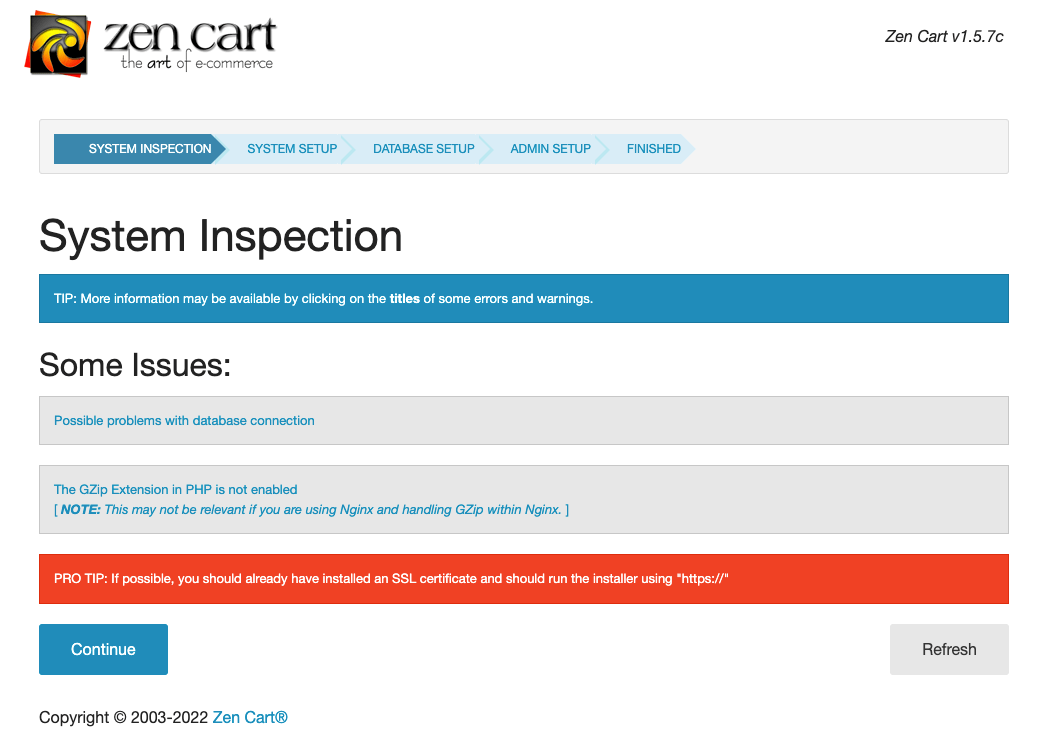Jump to the Admin Setup step
This screenshot has width=1060, height=748.
tap(550, 149)
